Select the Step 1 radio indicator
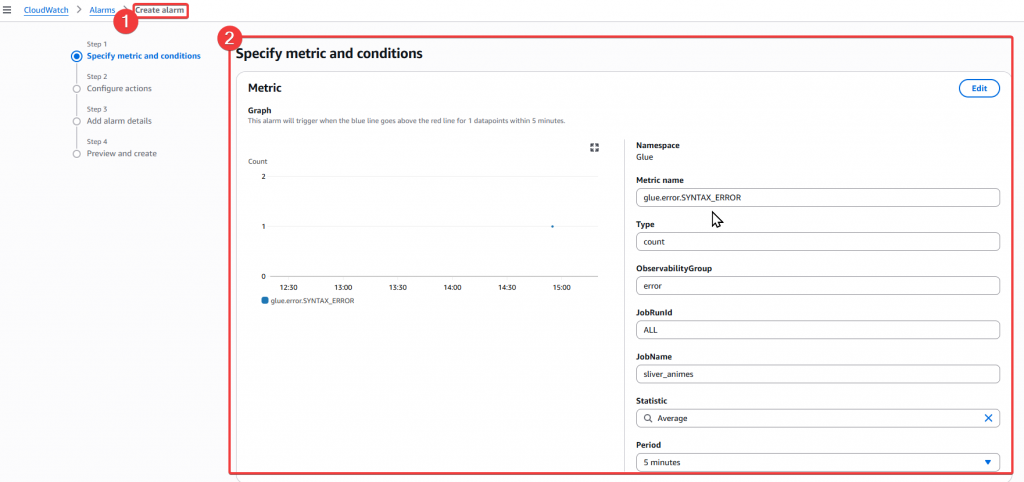 click(x=76, y=56)
